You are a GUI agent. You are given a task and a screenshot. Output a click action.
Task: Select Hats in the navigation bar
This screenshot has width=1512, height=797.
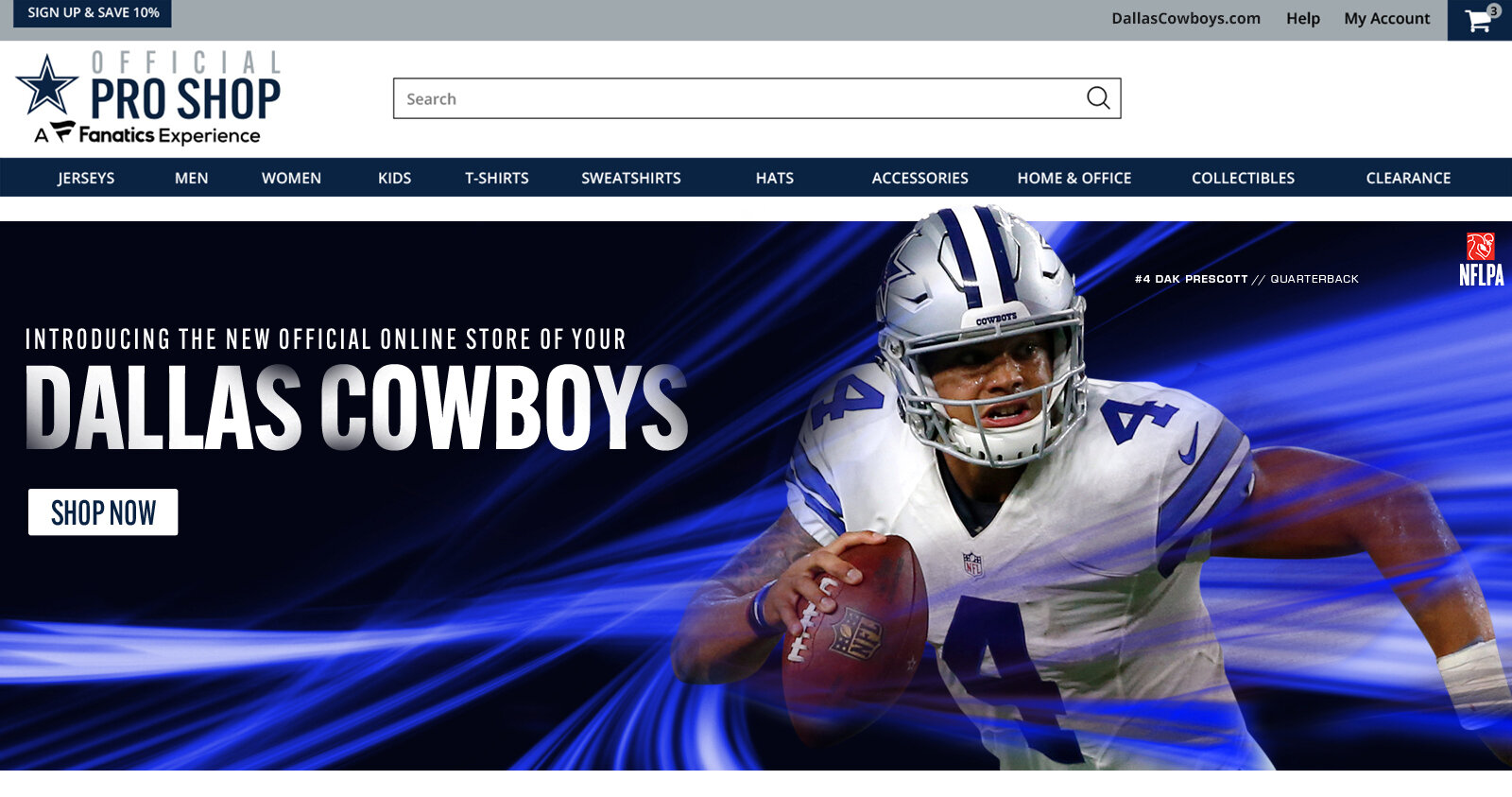click(774, 178)
